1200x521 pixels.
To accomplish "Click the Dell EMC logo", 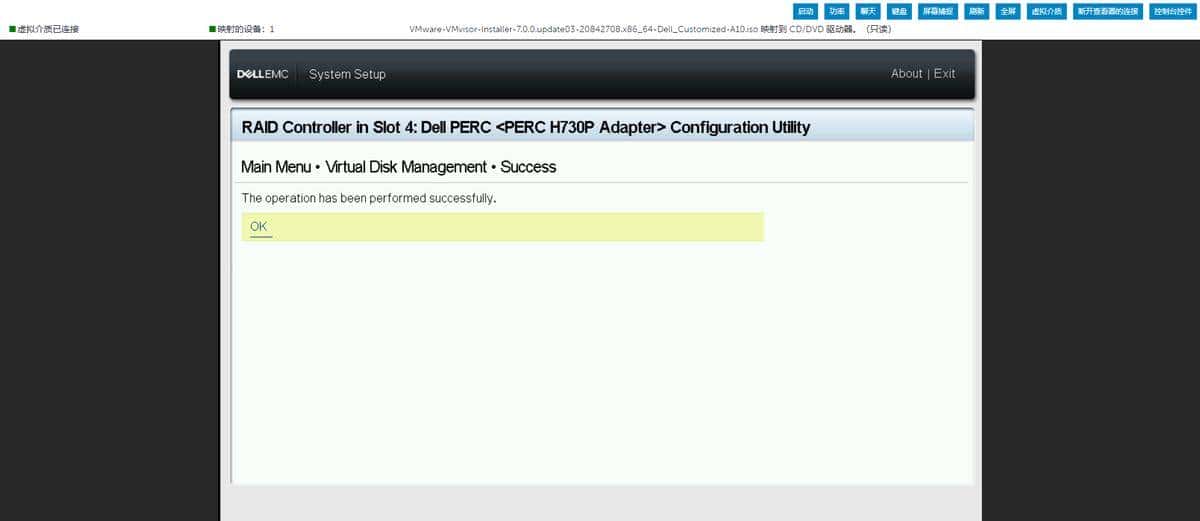I will pos(262,74).
